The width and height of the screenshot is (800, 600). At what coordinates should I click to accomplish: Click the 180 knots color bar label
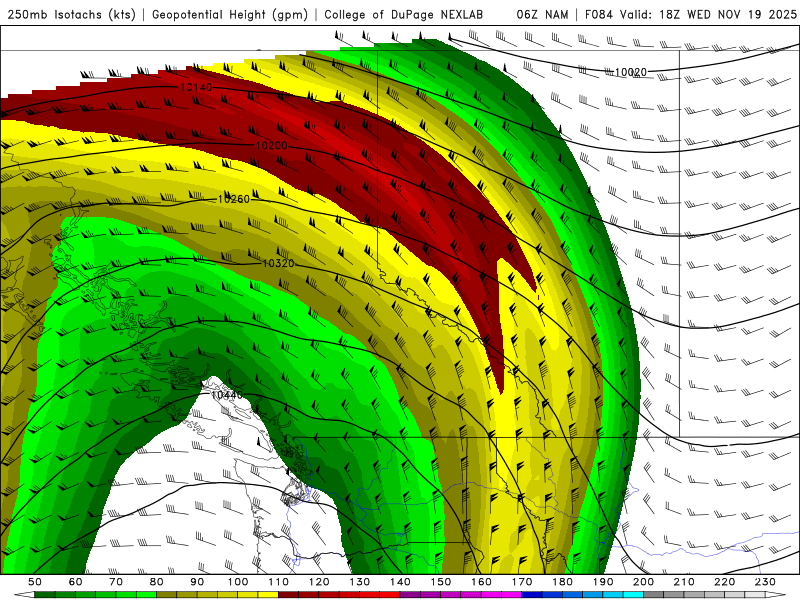tap(562, 582)
